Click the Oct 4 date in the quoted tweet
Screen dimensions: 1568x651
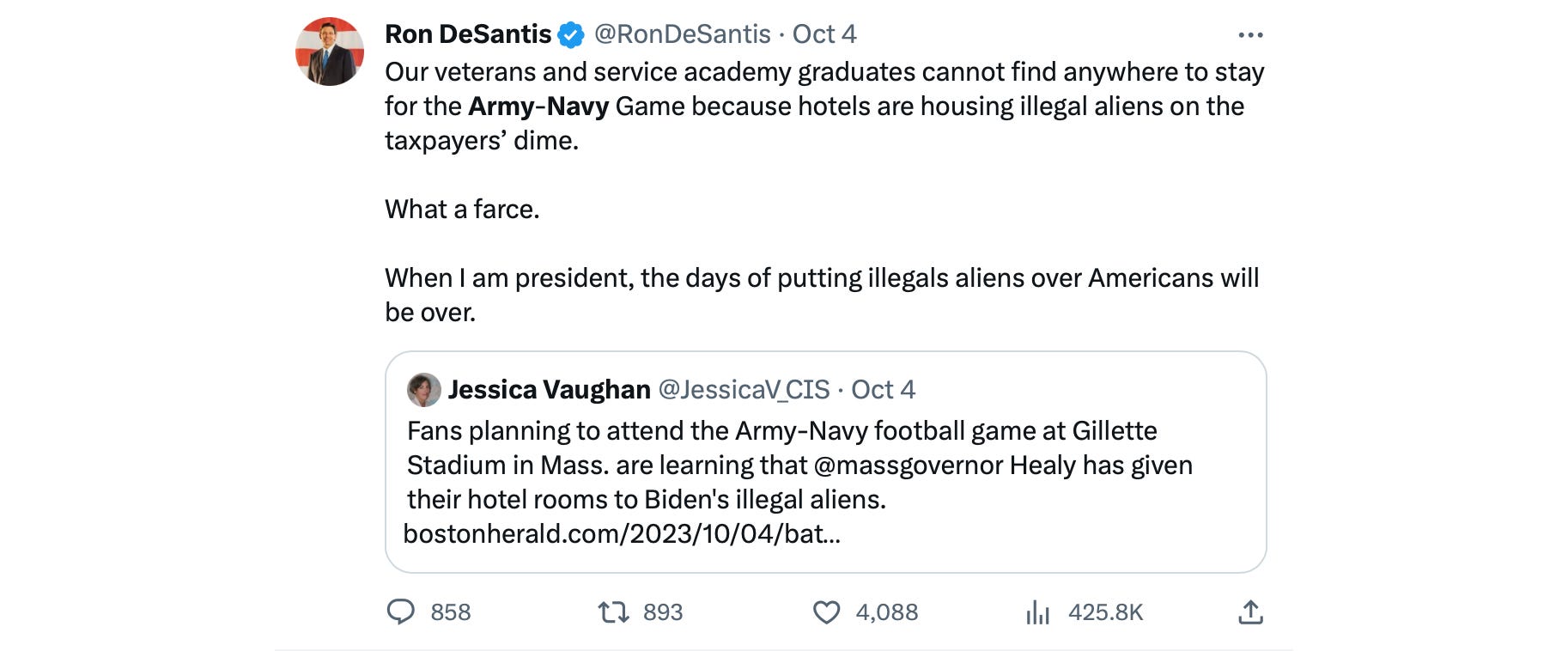point(883,390)
